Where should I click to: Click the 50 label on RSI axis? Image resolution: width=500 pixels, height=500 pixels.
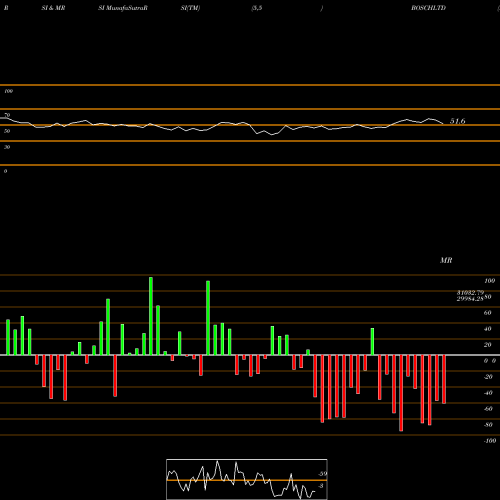(7, 131)
